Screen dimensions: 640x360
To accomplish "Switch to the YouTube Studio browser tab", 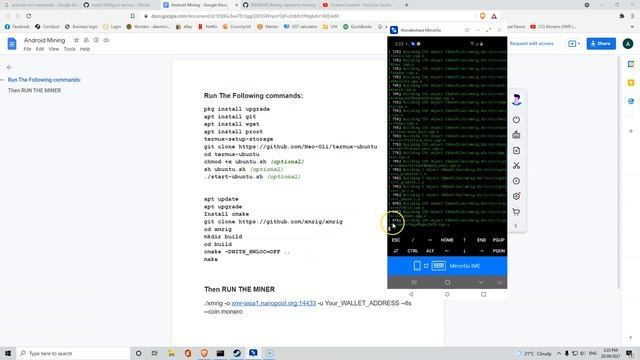I will click(x=360, y=5).
